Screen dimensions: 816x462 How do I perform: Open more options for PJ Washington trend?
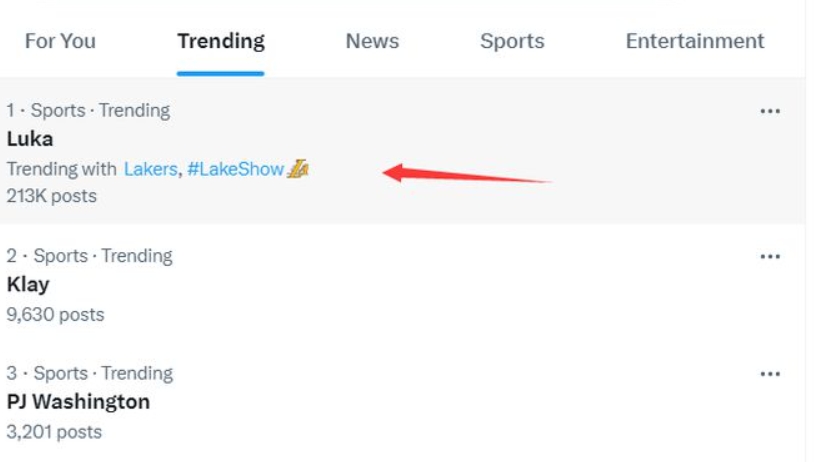[769, 374]
